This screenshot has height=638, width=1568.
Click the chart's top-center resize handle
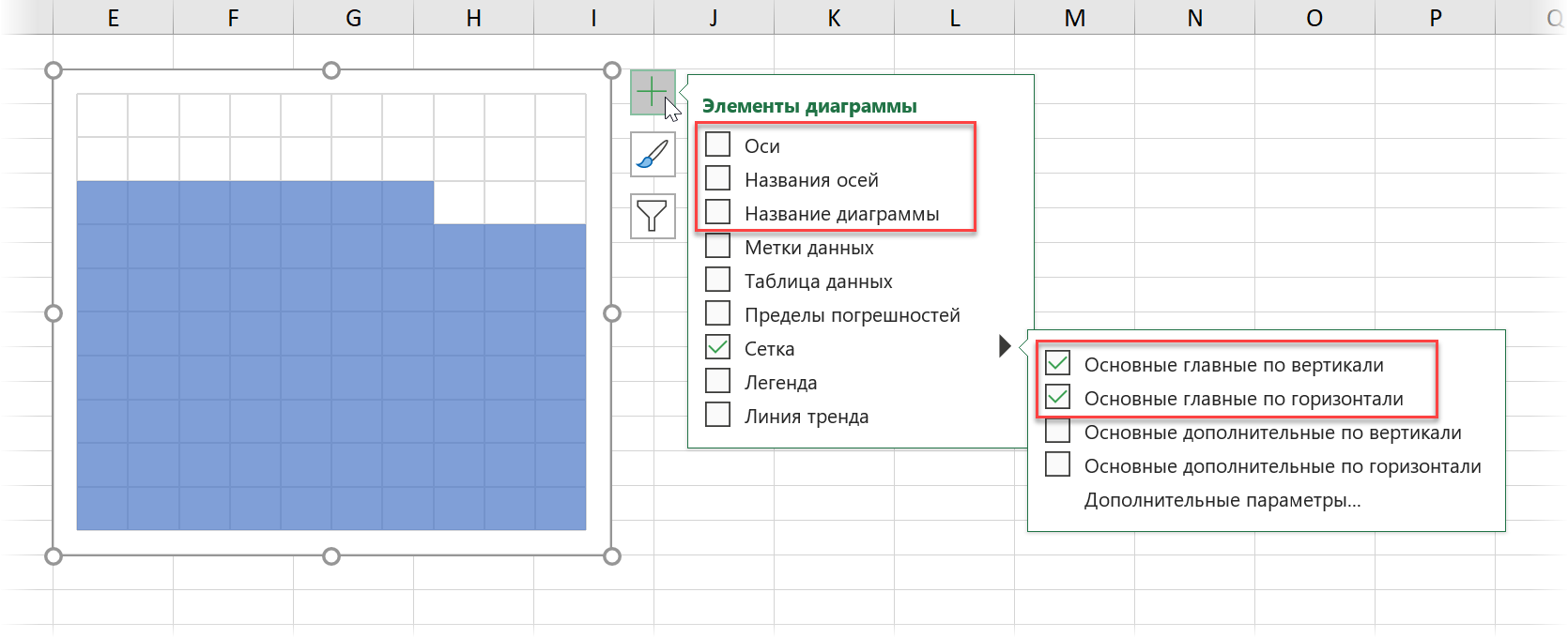pos(331,70)
